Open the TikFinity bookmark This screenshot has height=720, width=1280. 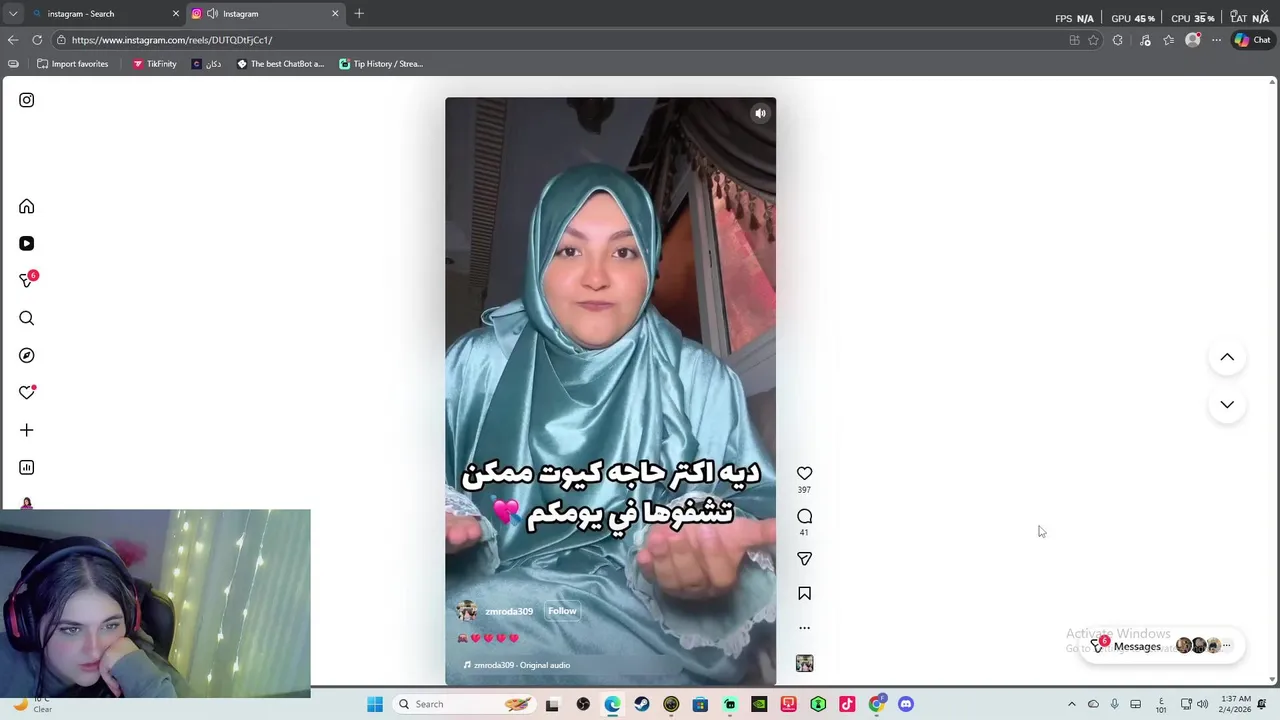tap(154, 64)
